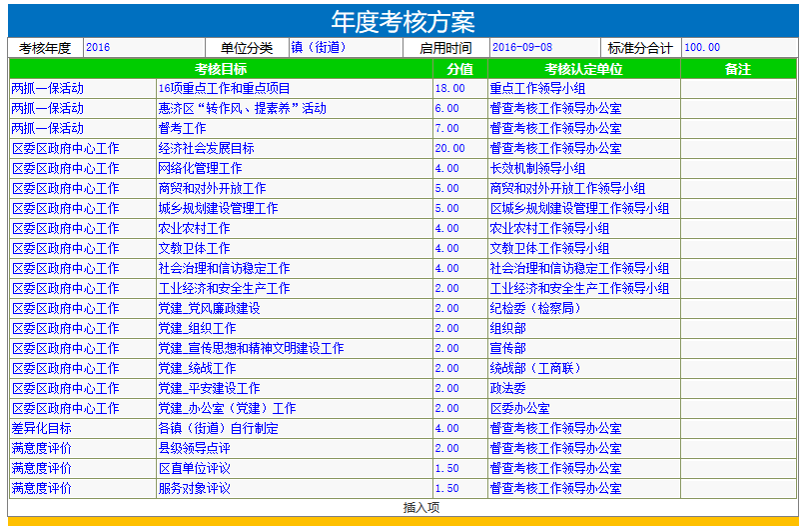This screenshot has height=526, width=803.
Task: Click the 党建_组织工作 cell
Action: [x=294, y=328]
